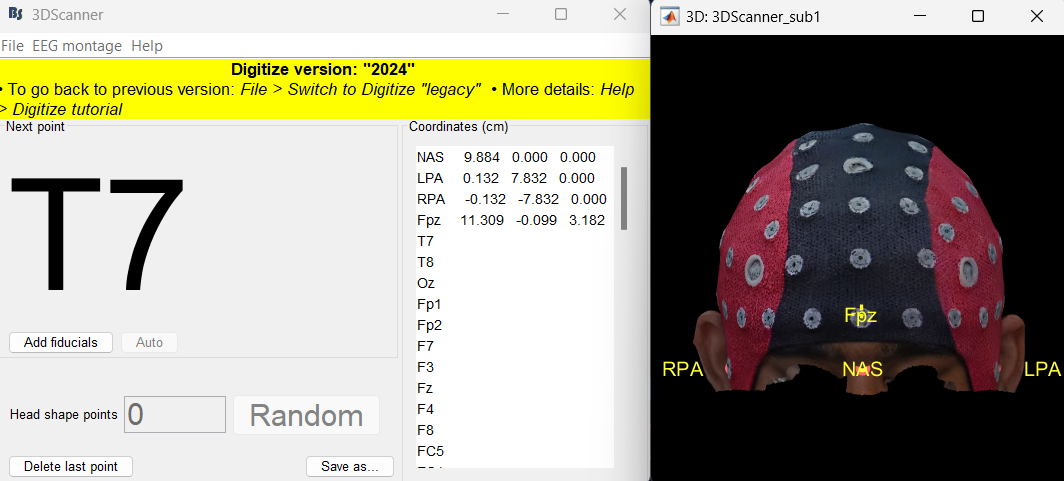The height and width of the screenshot is (481, 1064).
Task: Click the LPA label in 3D view
Action: 1042,369
